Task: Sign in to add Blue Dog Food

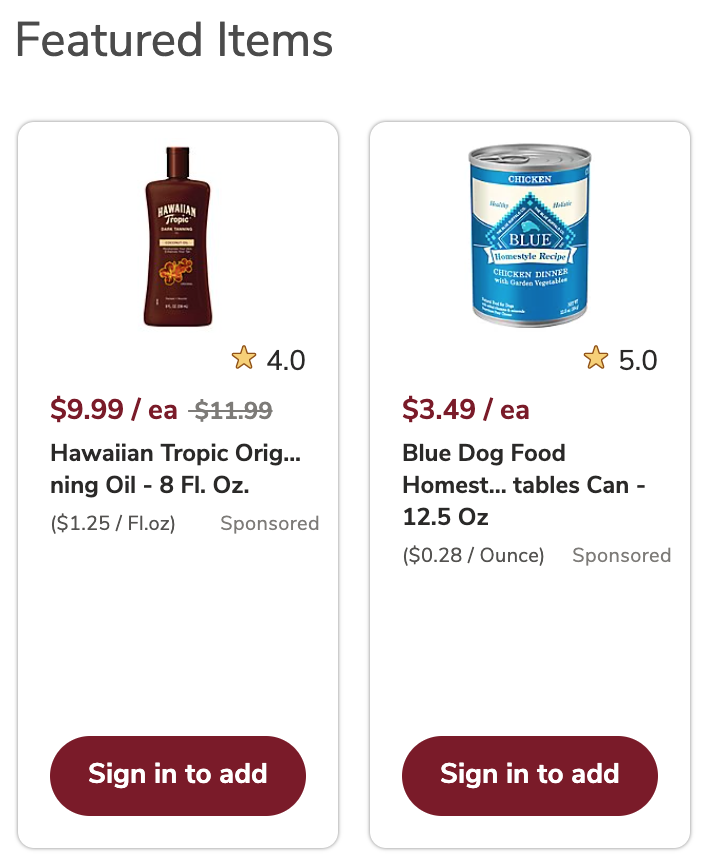Action: (x=530, y=776)
